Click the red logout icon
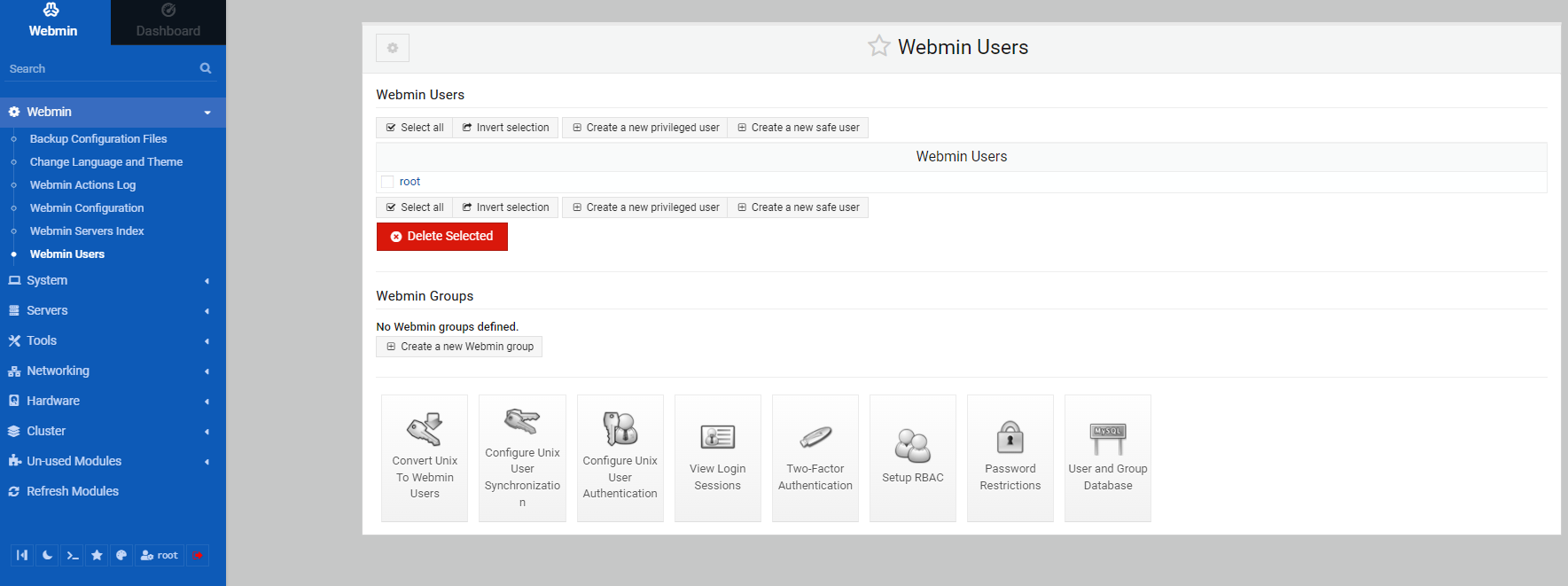Image resolution: width=1568 pixels, height=586 pixels. coord(198,555)
